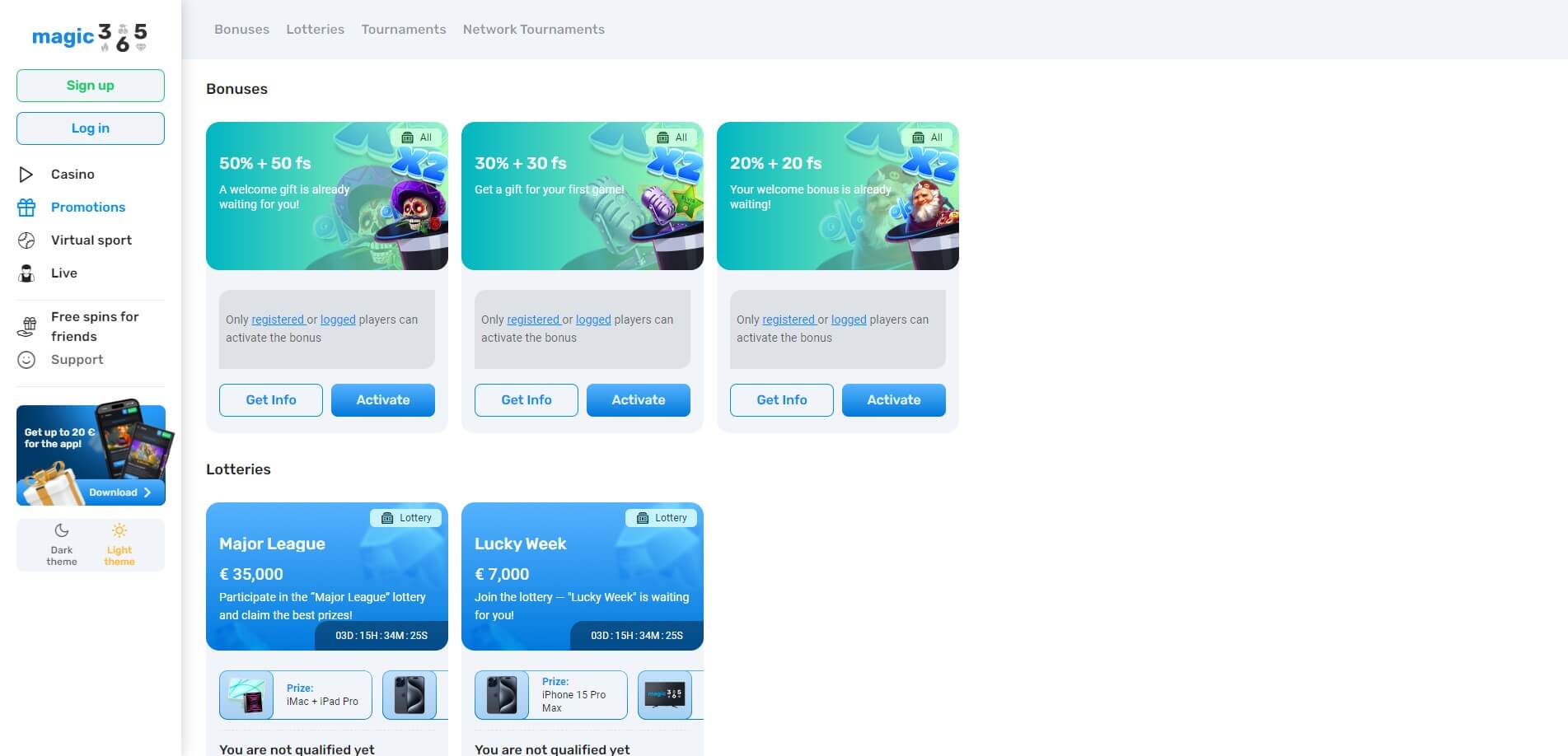This screenshot has height=756, width=1568.
Task: Open the Bonuses tab
Action: (241, 30)
